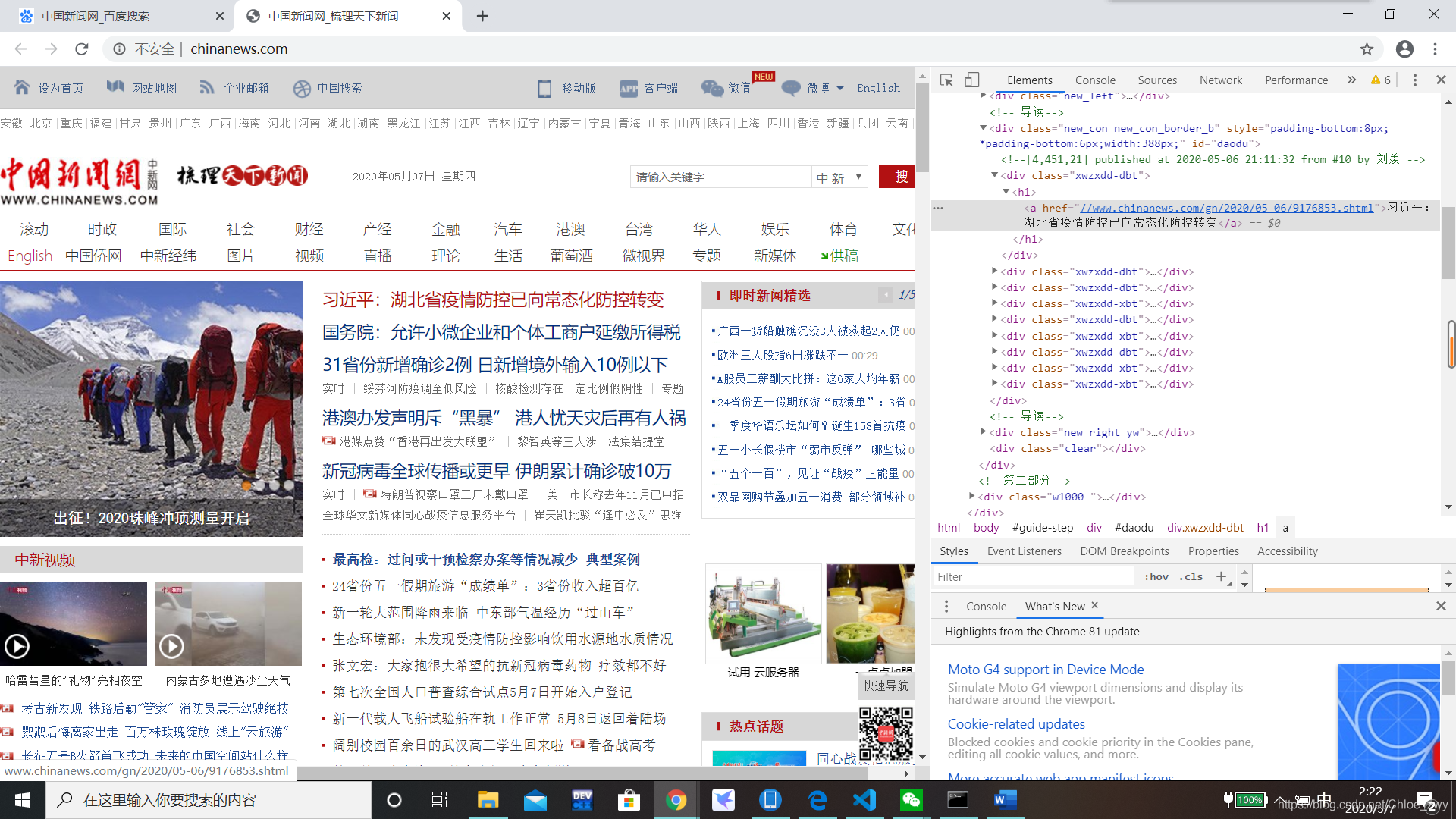Expand the new_left div node
1456x819 pixels.
[983, 96]
